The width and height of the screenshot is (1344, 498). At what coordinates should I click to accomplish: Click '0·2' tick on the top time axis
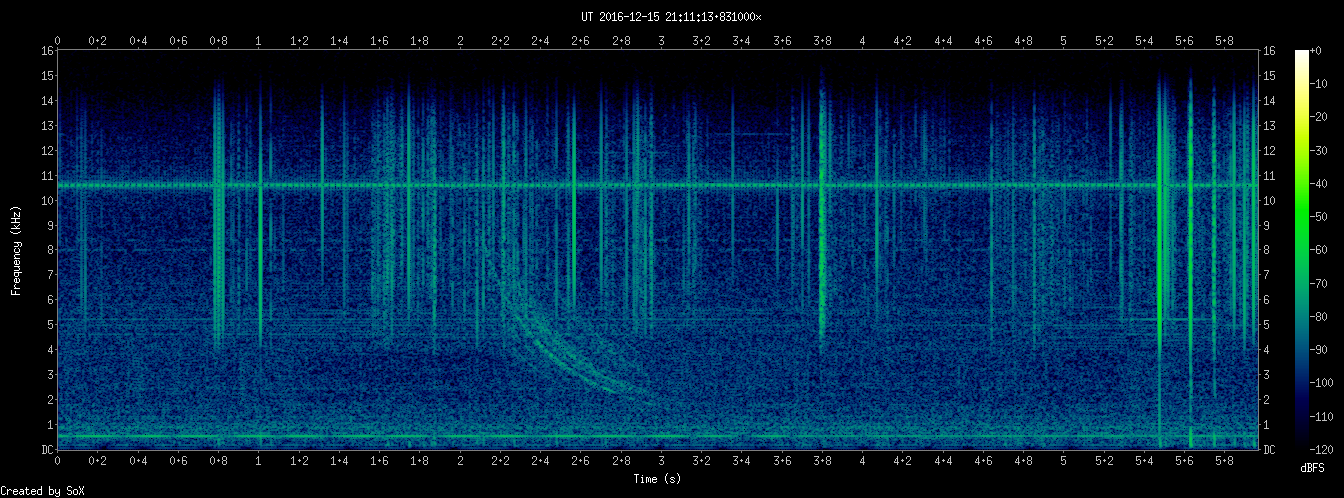[x=98, y=41]
